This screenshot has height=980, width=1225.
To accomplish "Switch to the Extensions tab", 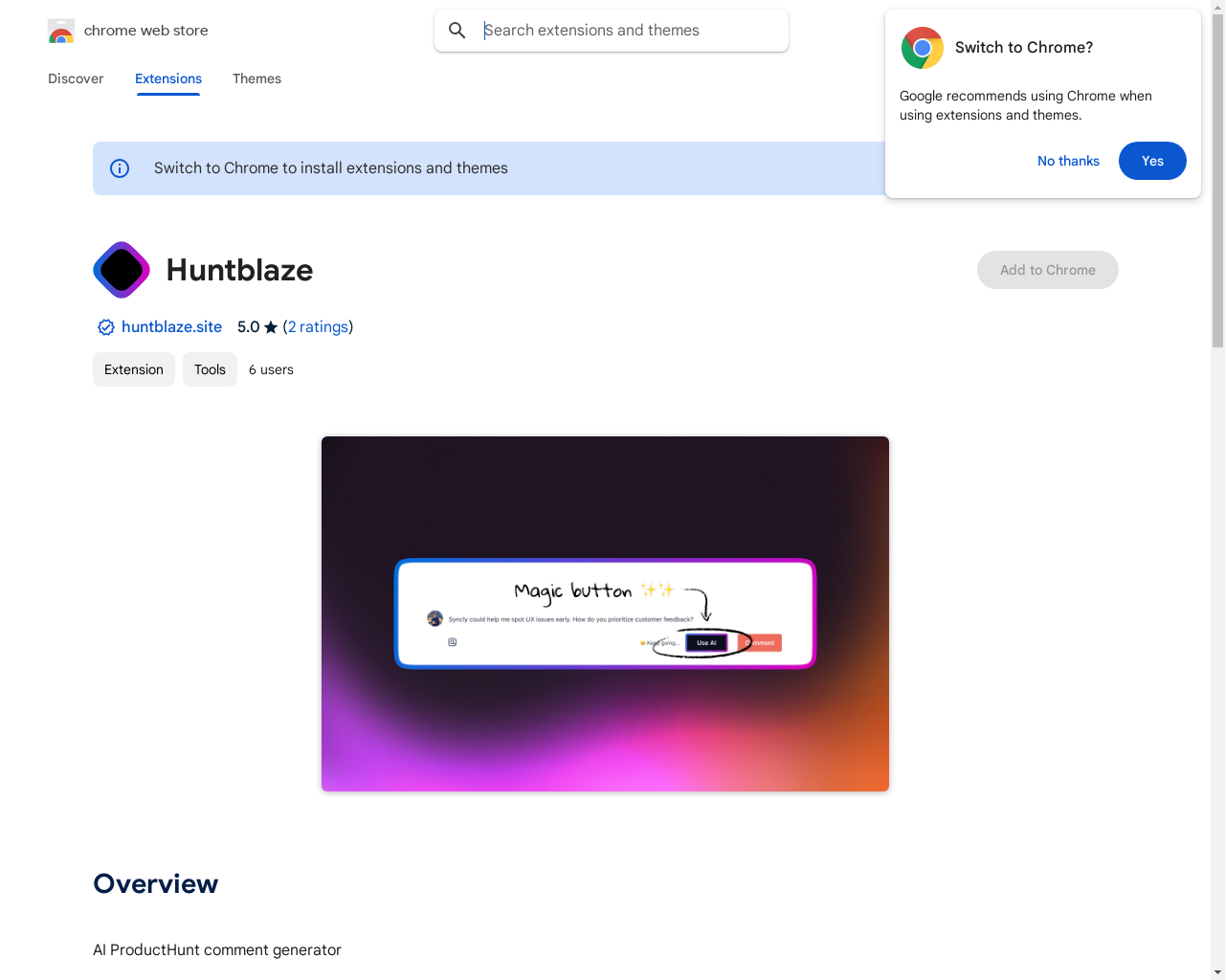I will click(168, 78).
